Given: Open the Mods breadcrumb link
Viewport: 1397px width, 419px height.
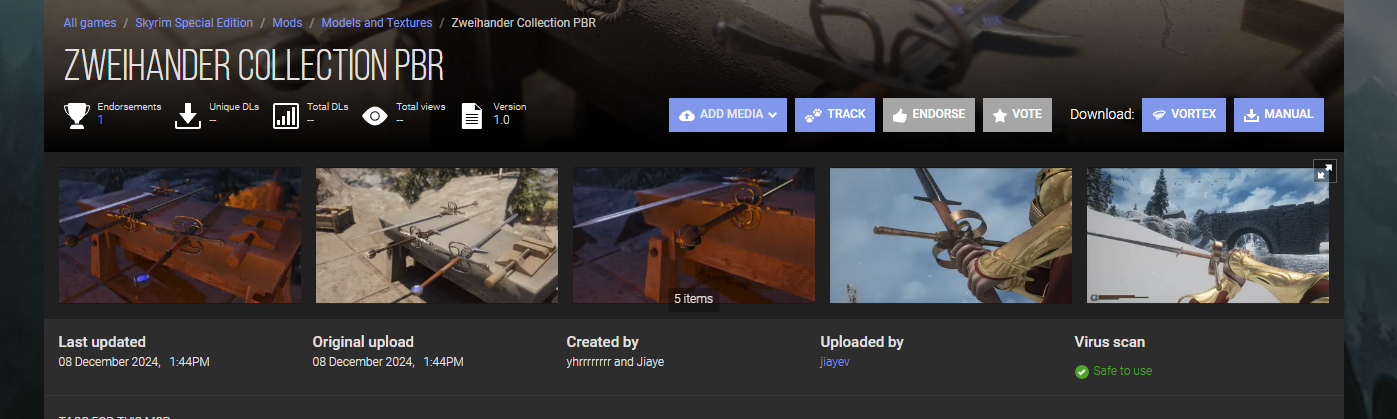Looking at the screenshot, I should coord(287,22).
